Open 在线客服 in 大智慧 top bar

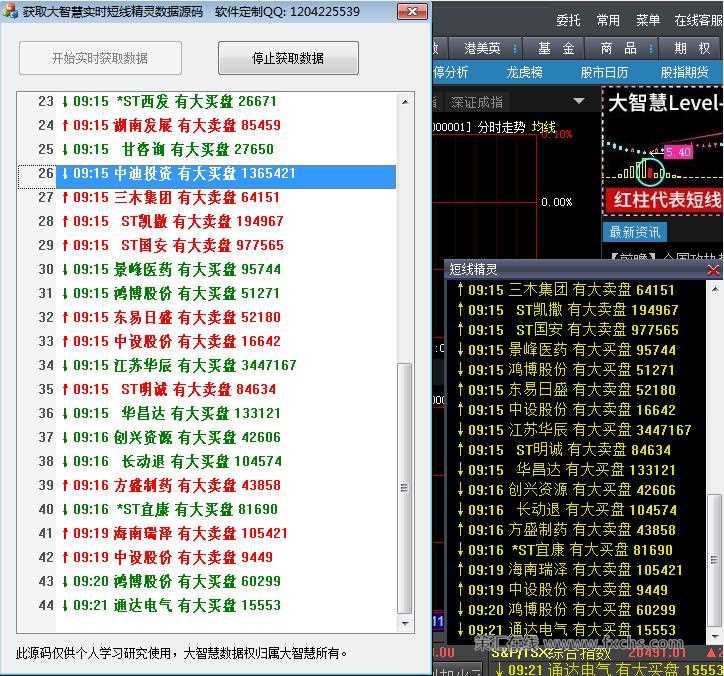click(699, 20)
